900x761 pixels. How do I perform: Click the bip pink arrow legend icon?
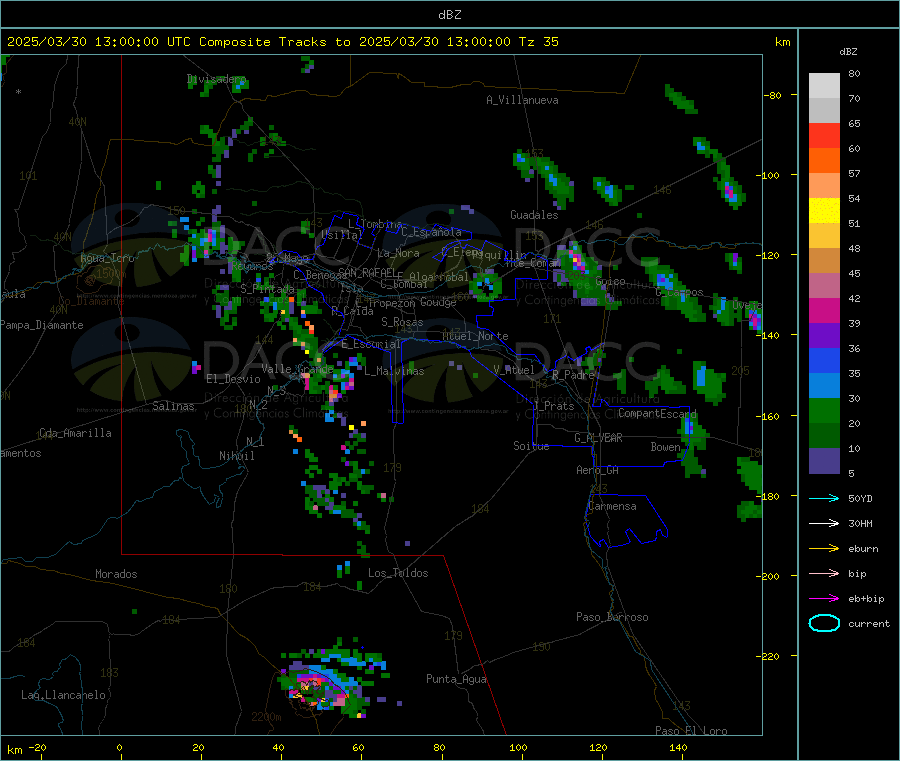coord(824,573)
